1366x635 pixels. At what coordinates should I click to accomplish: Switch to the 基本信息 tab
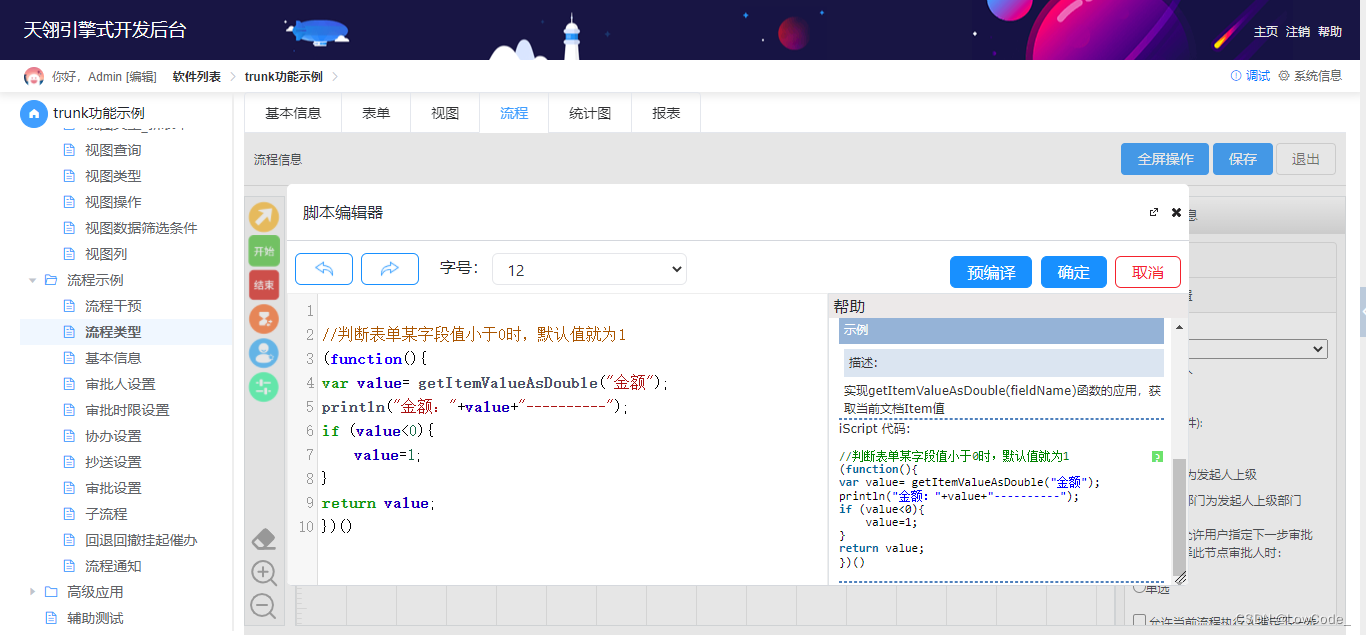click(293, 113)
